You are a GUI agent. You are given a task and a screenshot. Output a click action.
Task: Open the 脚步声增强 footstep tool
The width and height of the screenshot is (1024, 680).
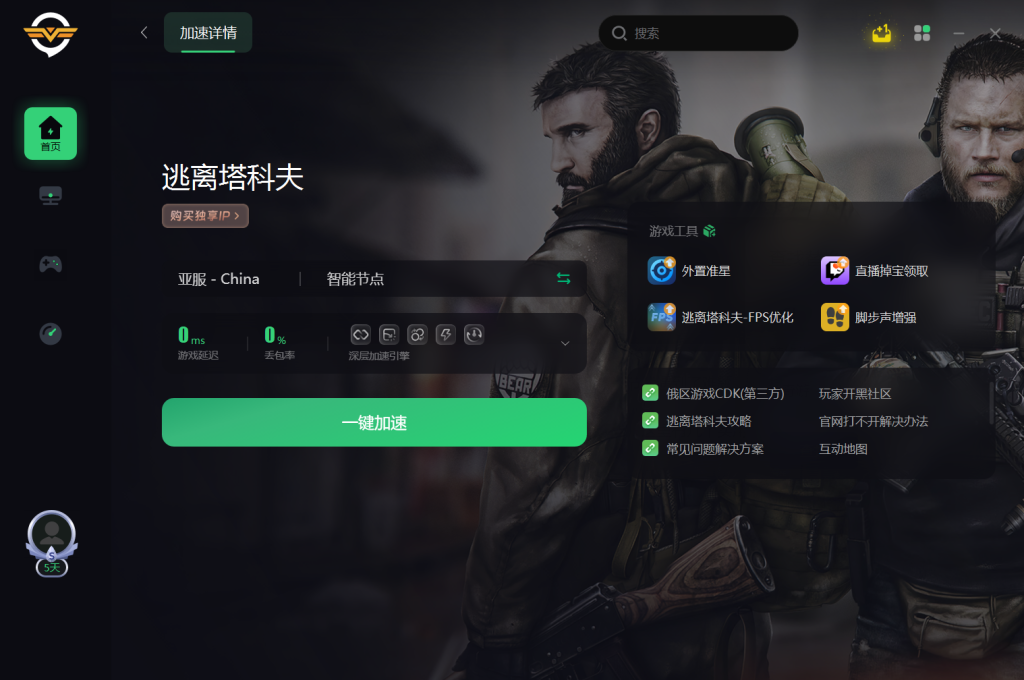869,317
